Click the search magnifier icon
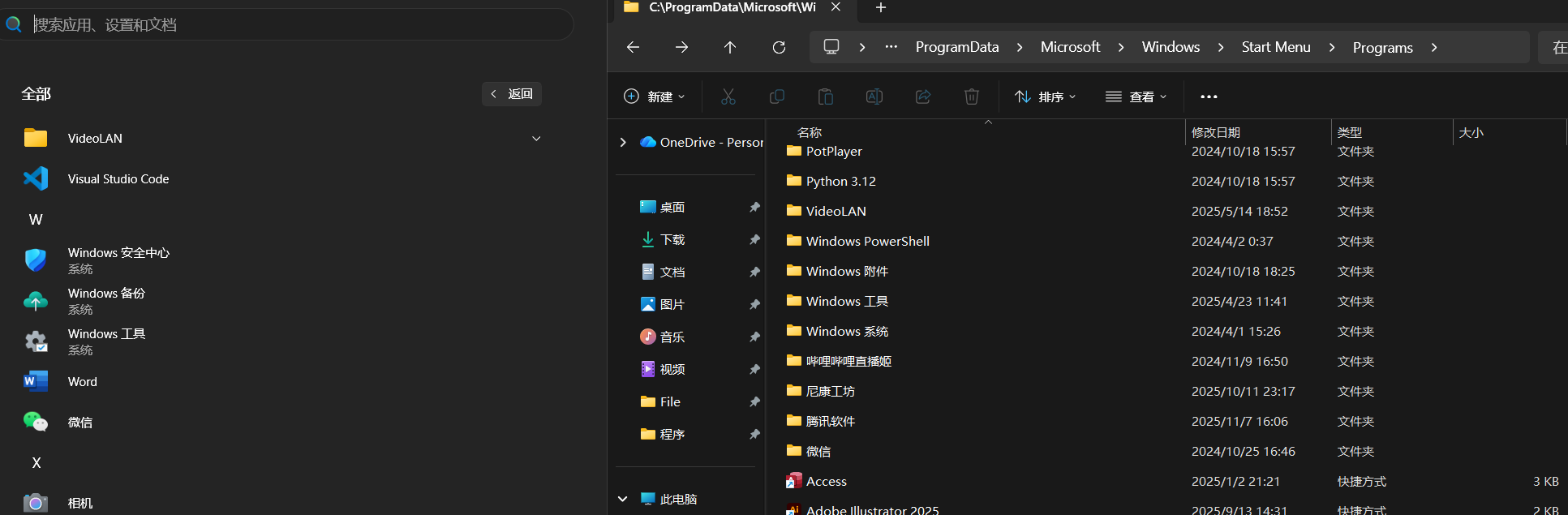The width and height of the screenshot is (1568, 515). click(x=14, y=24)
